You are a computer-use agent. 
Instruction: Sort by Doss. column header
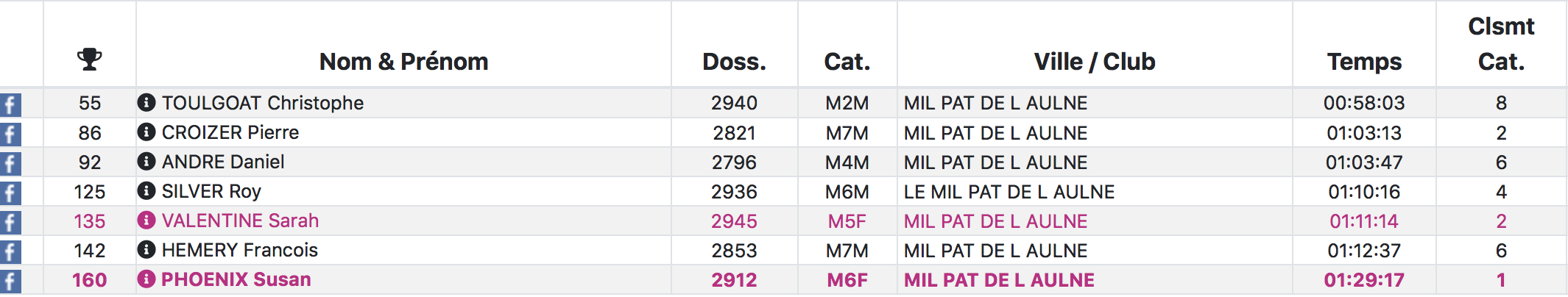coord(734,62)
